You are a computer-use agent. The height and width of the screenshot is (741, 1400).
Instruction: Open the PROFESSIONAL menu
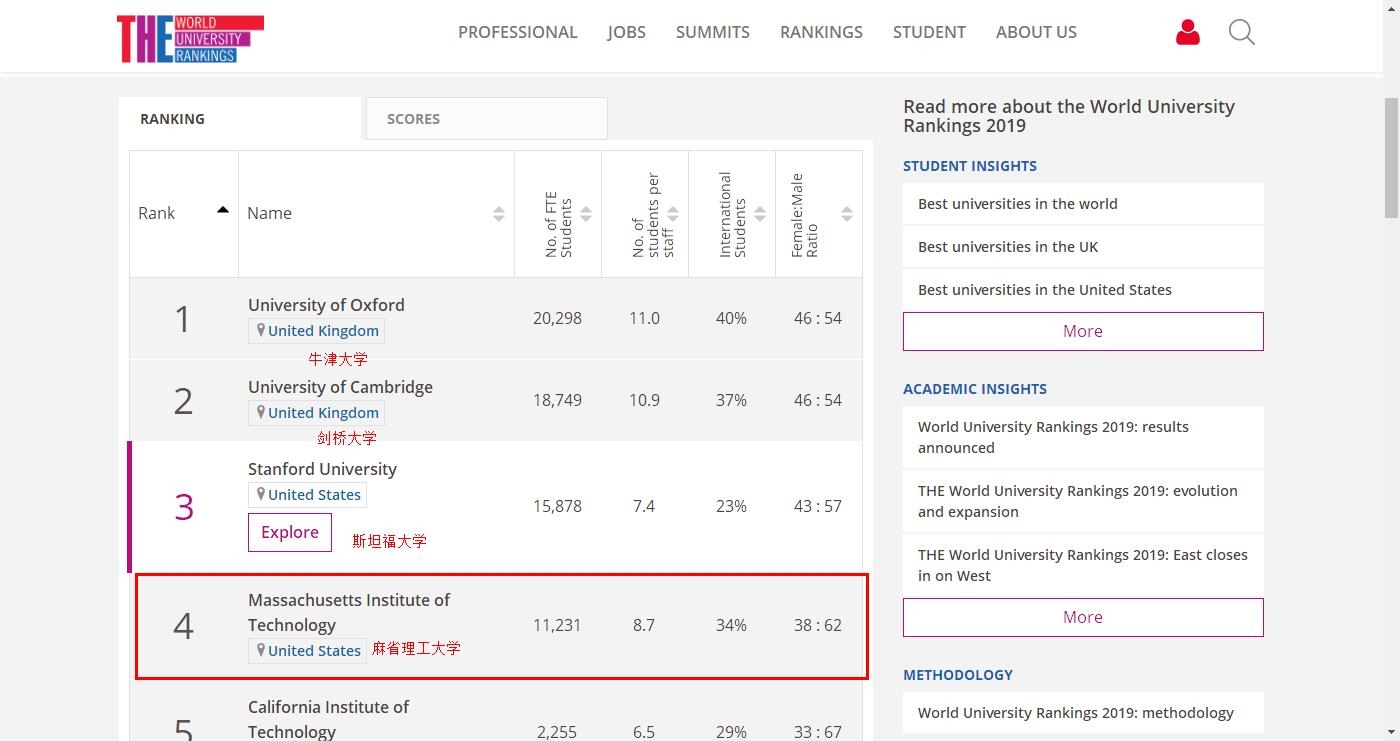[x=518, y=32]
